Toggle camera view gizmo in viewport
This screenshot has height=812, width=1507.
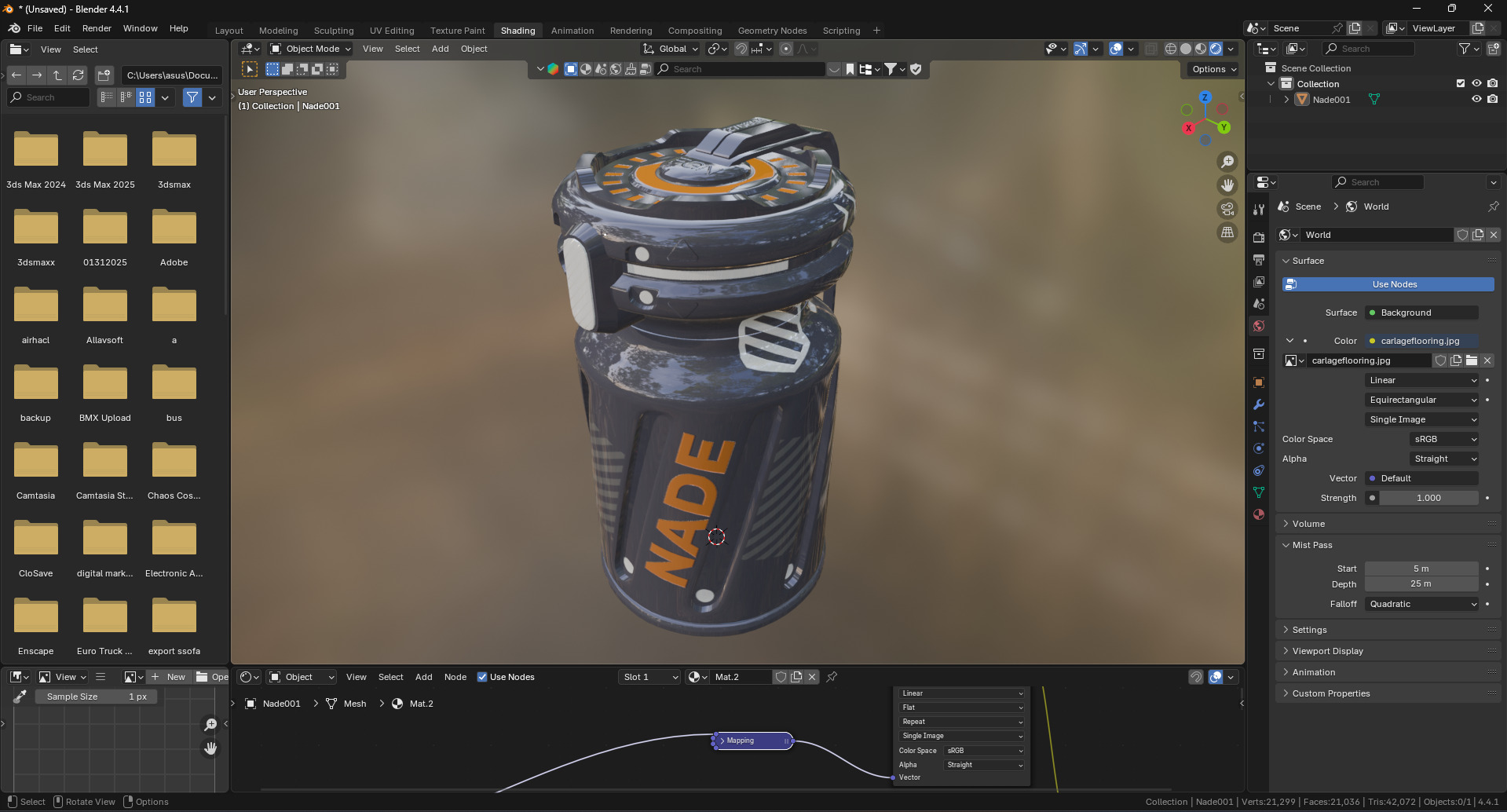tap(1227, 209)
